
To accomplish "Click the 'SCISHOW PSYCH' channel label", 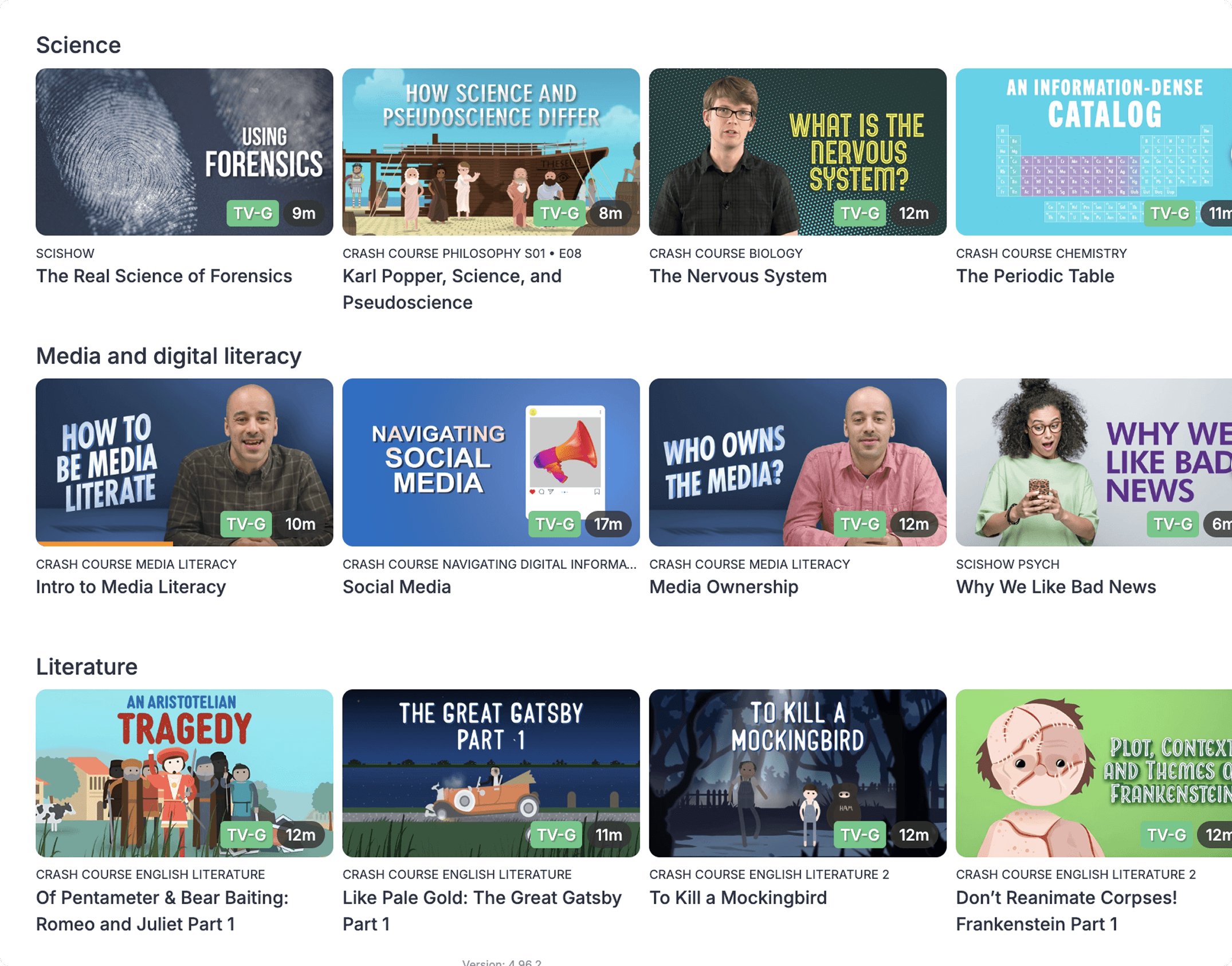I will coord(1007,564).
